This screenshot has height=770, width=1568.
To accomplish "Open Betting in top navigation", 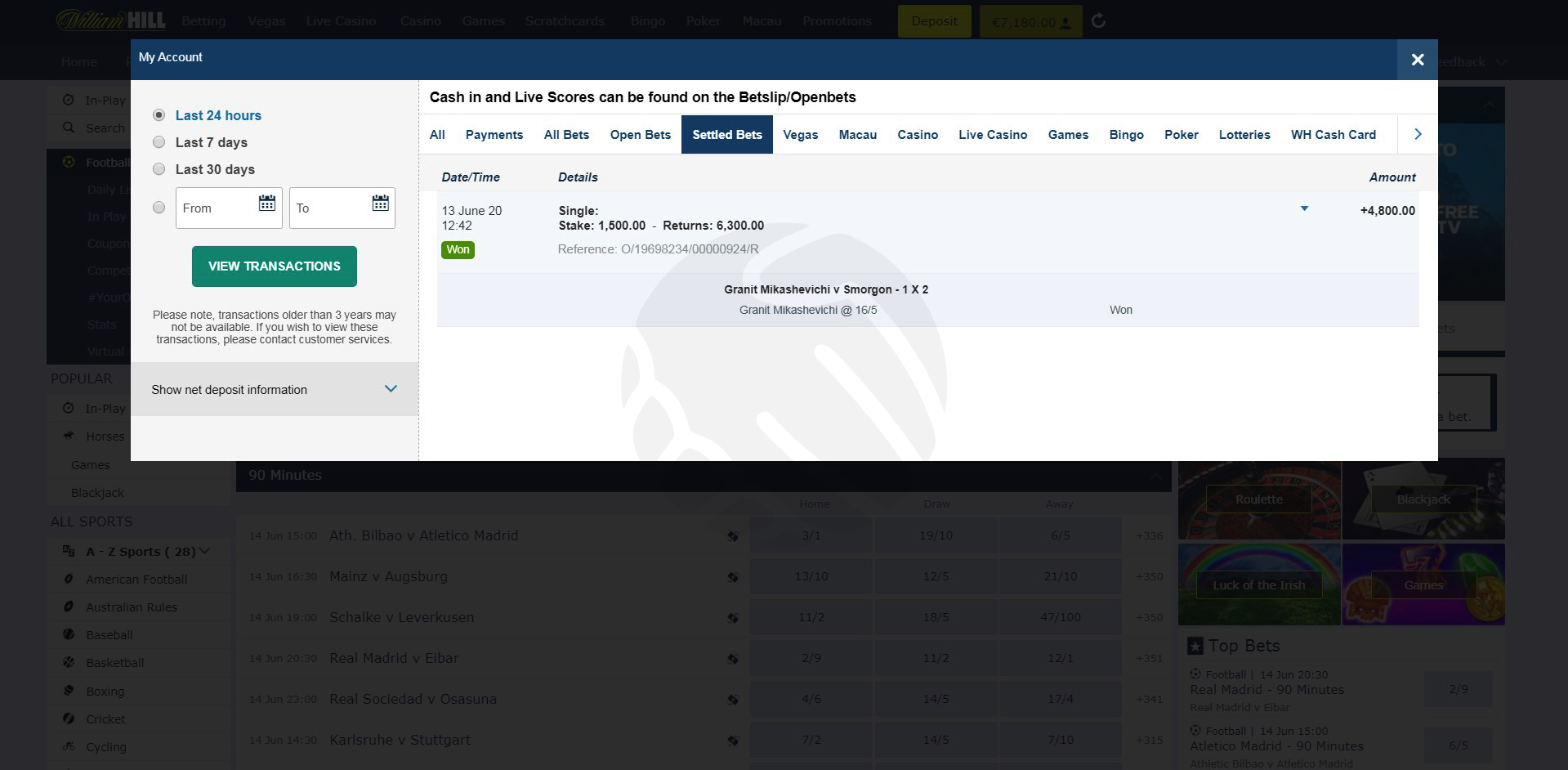I will [x=203, y=20].
